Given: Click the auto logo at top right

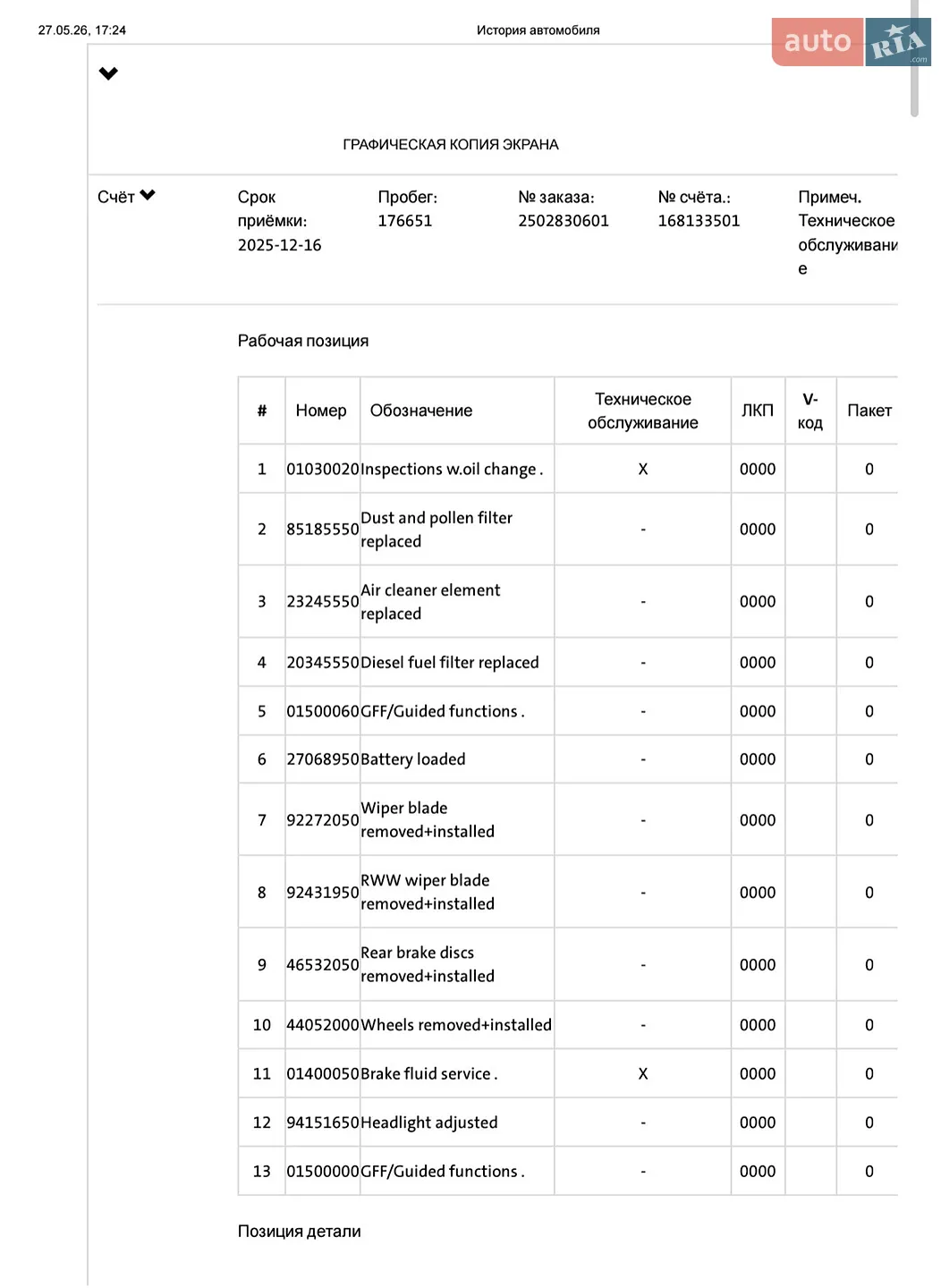Looking at the screenshot, I should [817, 42].
